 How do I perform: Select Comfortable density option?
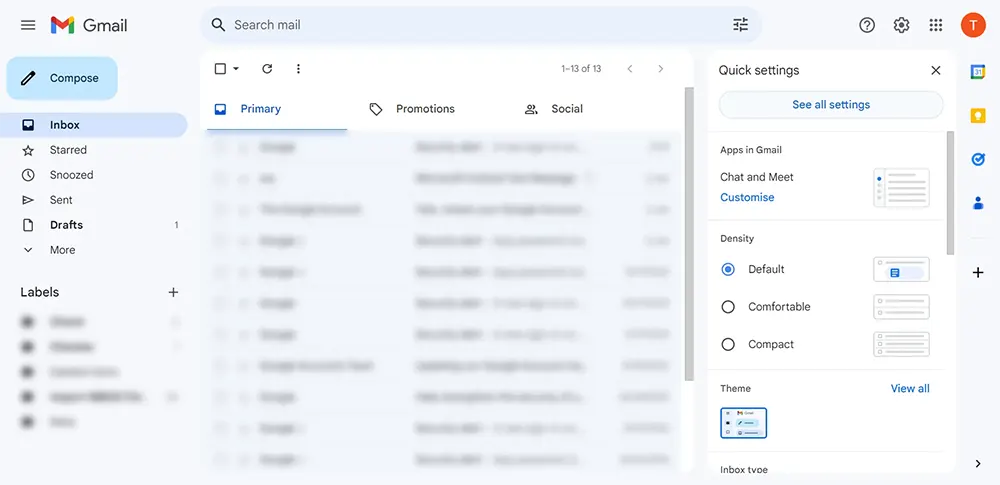[x=728, y=307]
